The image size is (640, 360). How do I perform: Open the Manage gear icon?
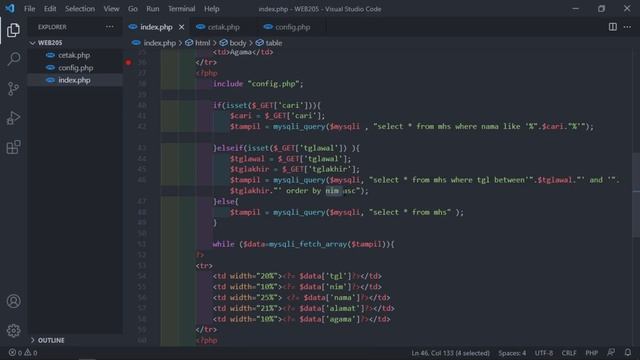pos(13,331)
